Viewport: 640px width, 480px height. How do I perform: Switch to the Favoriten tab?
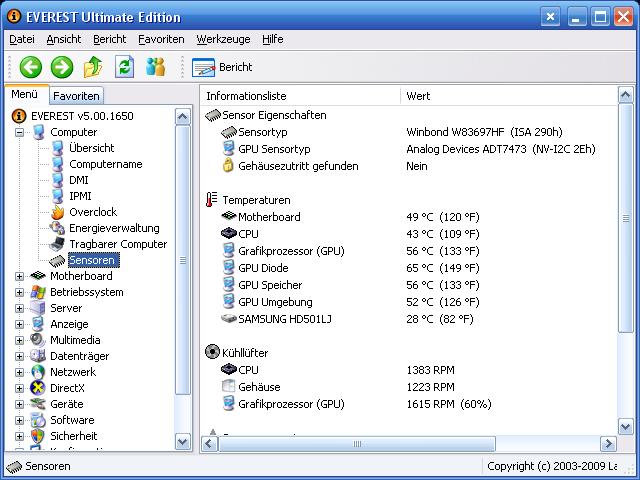click(x=76, y=96)
